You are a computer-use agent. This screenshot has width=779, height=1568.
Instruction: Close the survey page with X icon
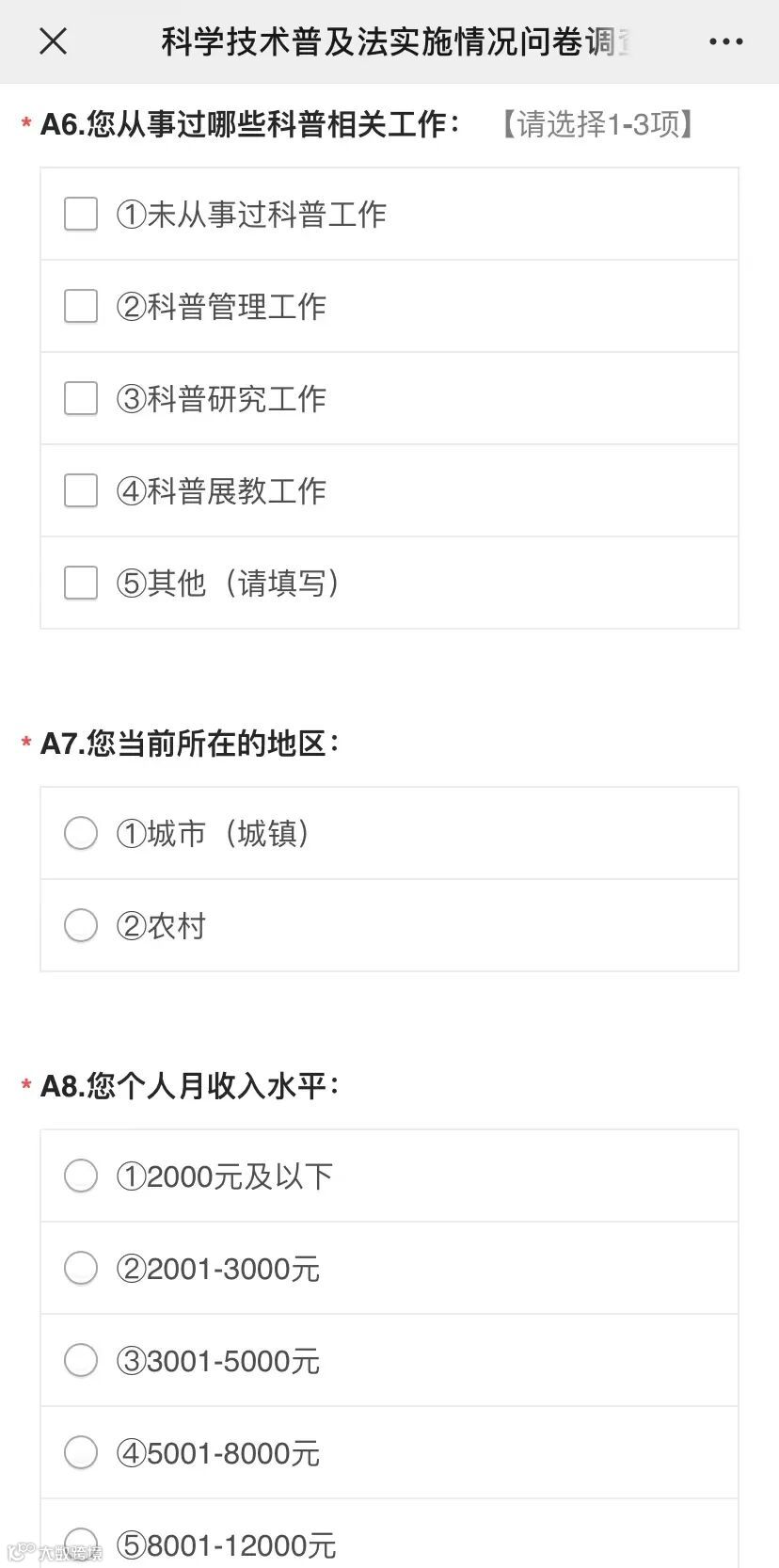click(54, 41)
